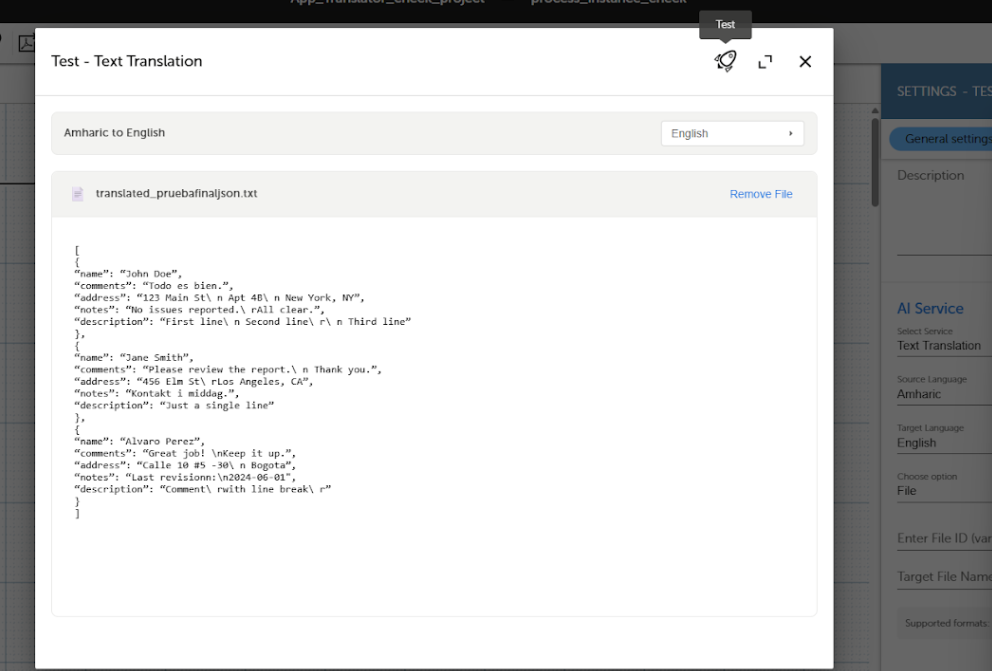This screenshot has height=671, width=992.
Task: Click the translated_pruebafinaljson.txt file icon
Action: point(77,194)
